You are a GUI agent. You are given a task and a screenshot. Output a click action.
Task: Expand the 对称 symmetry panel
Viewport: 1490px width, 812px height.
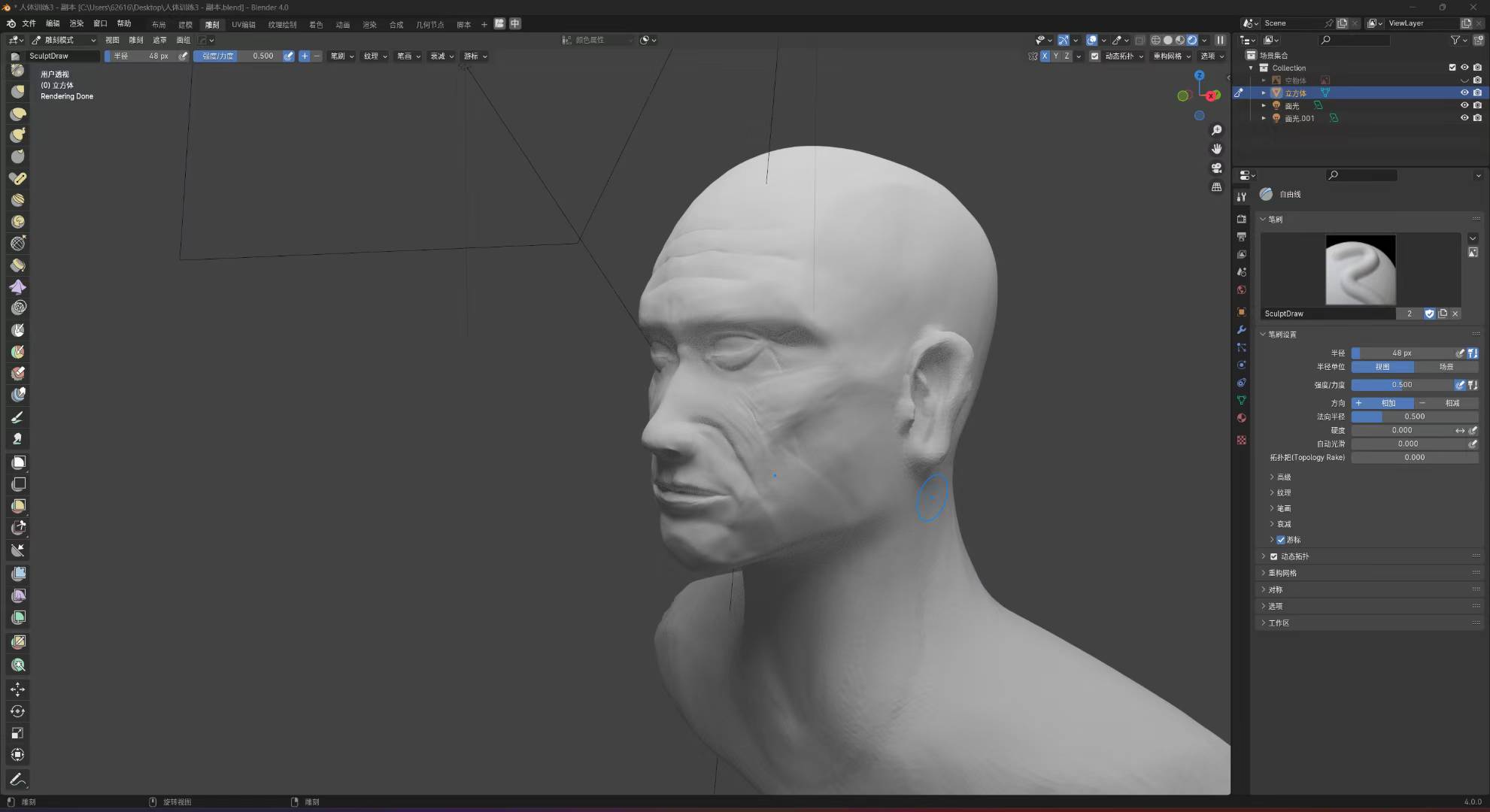[x=1275, y=589]
